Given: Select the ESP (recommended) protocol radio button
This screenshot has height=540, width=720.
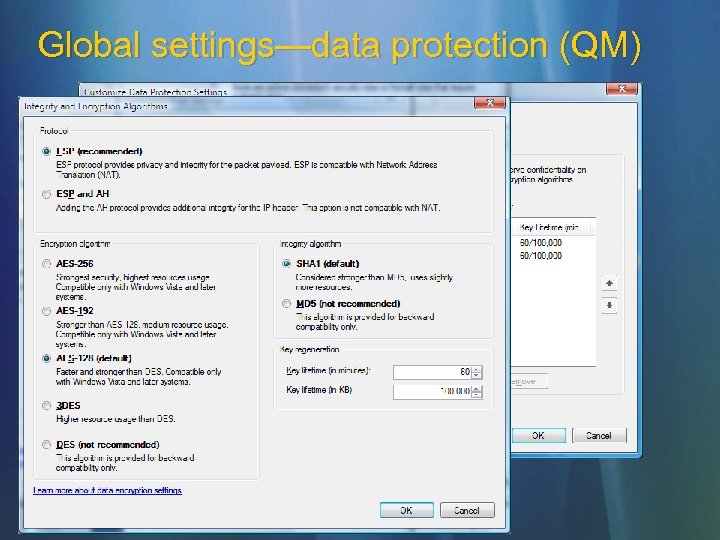Looking at the screenshot, I should coord(46,152).
